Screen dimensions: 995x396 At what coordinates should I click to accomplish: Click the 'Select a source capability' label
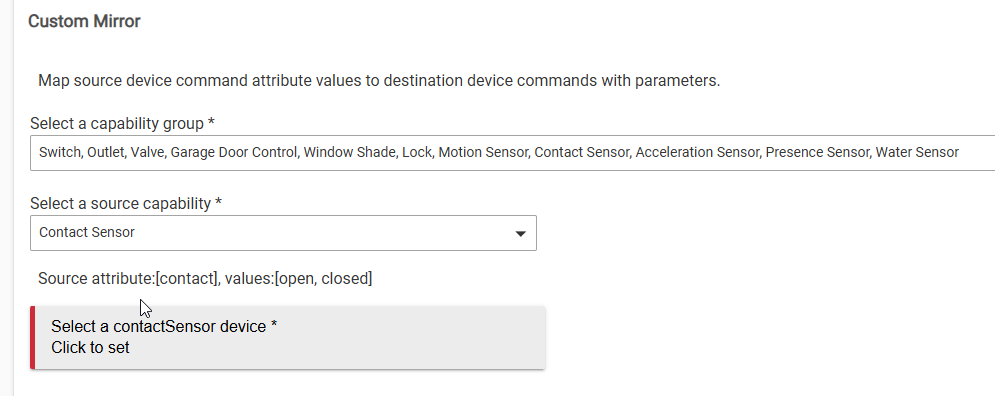point(126,203)
